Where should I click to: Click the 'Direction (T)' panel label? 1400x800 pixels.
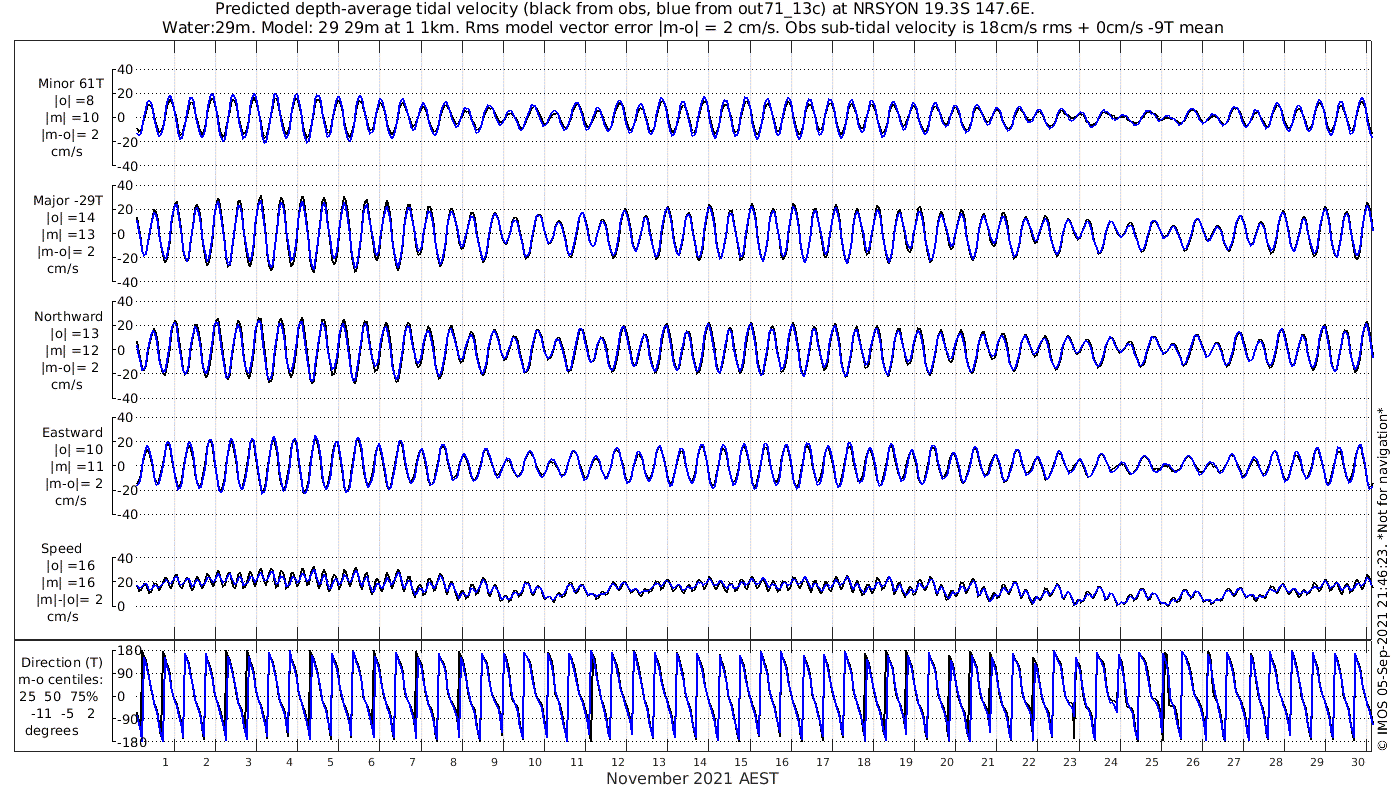click(64, 662)
